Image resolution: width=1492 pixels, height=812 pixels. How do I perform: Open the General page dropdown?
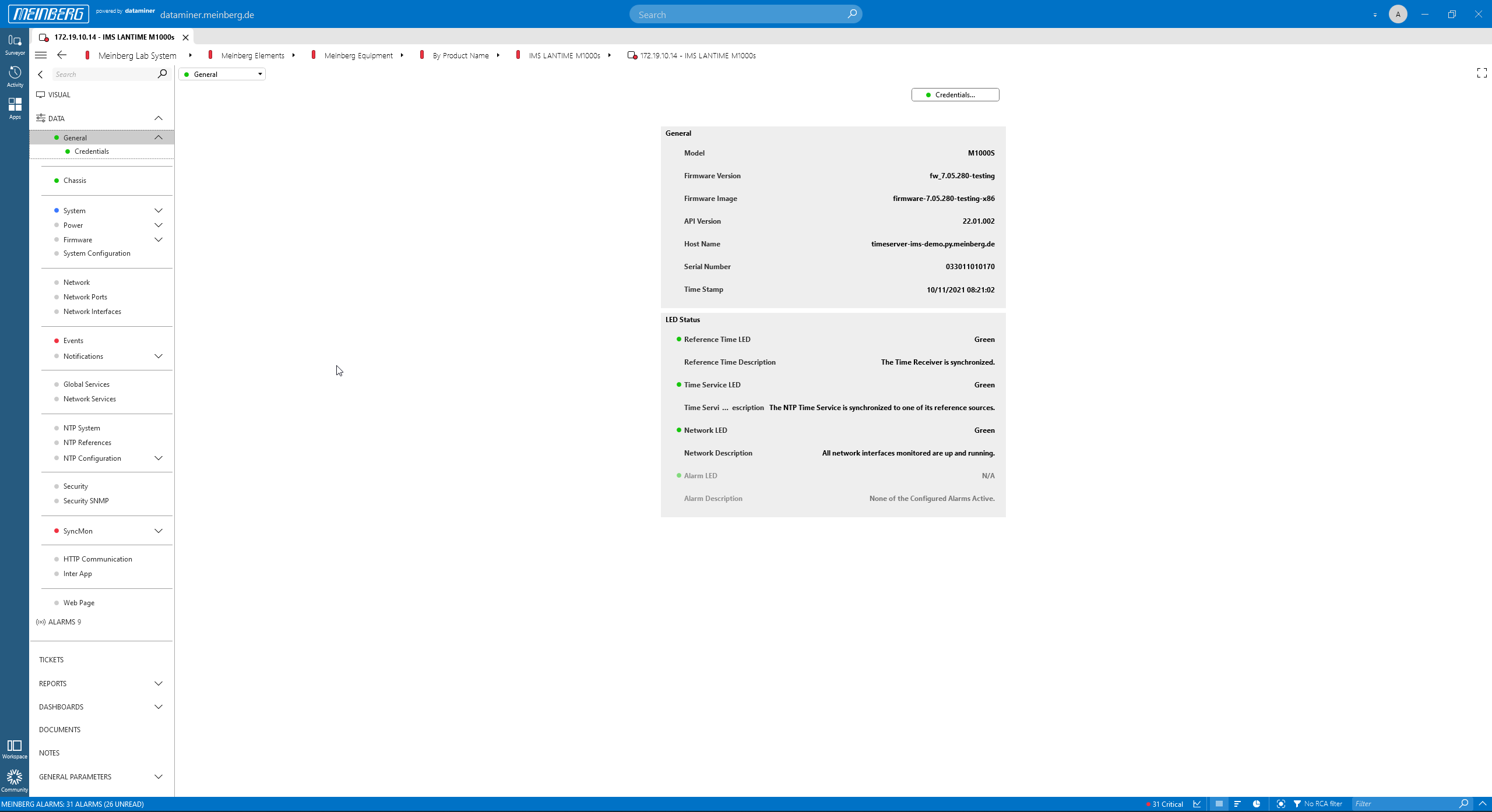(222, 74)
